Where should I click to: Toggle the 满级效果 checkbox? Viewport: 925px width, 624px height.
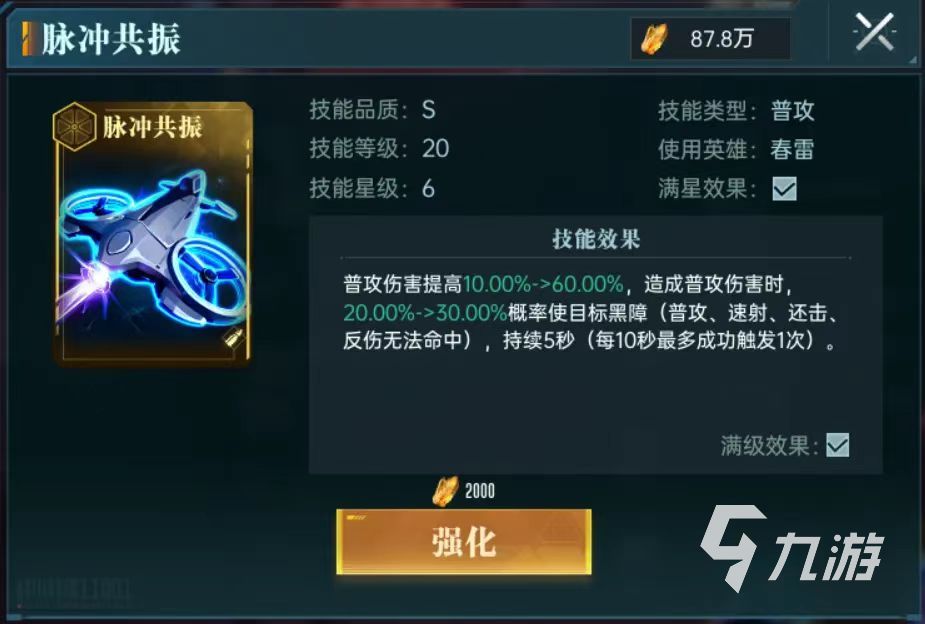click(838, 445)
